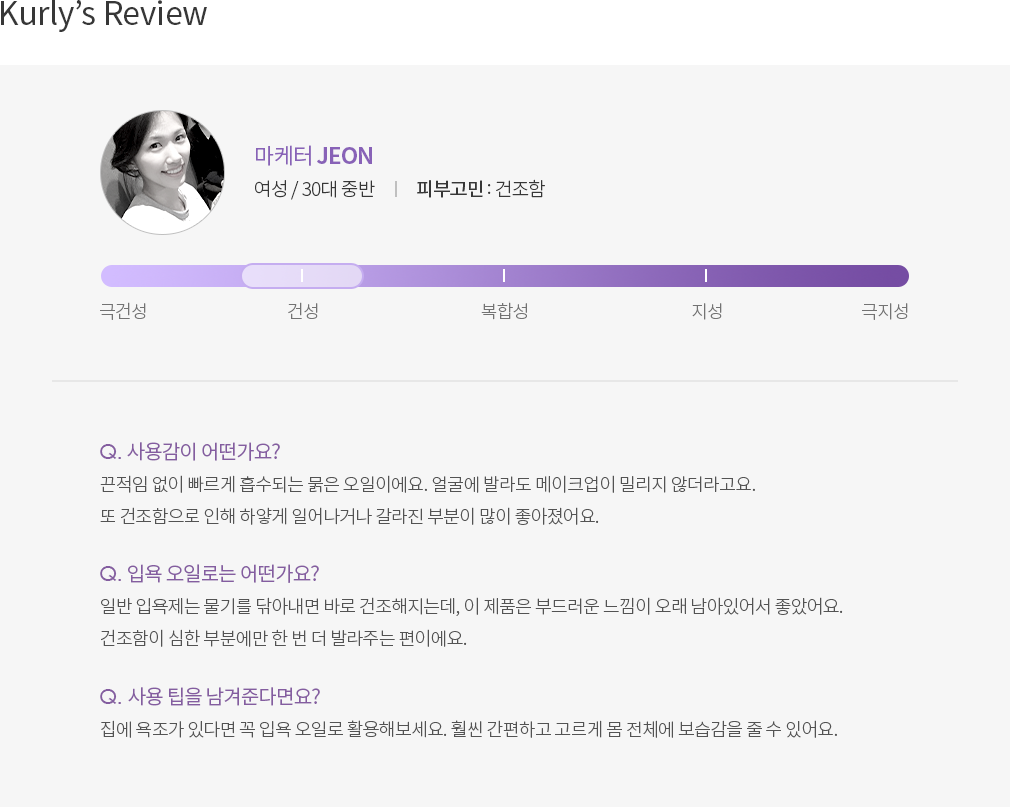Viewport: 1010px width, 807px height.
Task: Click the 극건성 label under the bar
Action: point(123,311)
